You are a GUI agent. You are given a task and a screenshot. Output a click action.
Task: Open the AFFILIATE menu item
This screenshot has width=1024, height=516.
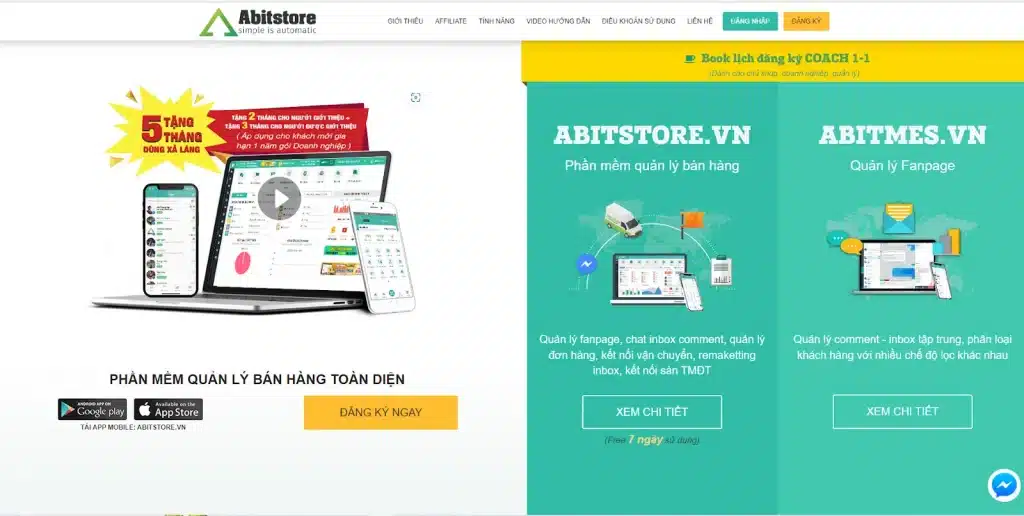pyautogui.click(x=451, y=22)
